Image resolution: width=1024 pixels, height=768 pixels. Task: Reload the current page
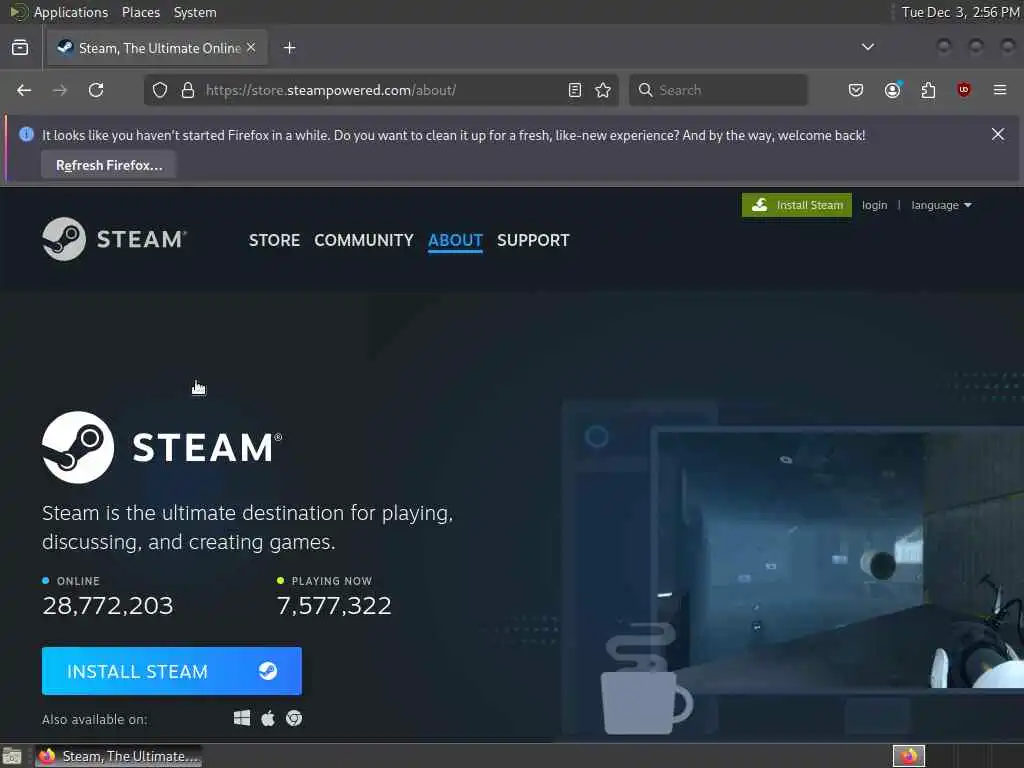click(96, 90)
